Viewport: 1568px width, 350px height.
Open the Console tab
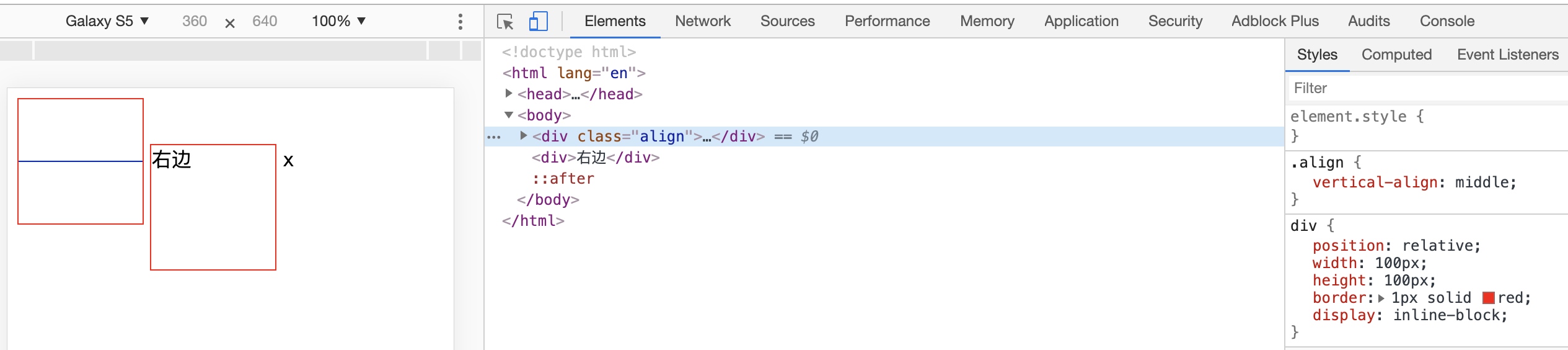[x=1447, y=21]
